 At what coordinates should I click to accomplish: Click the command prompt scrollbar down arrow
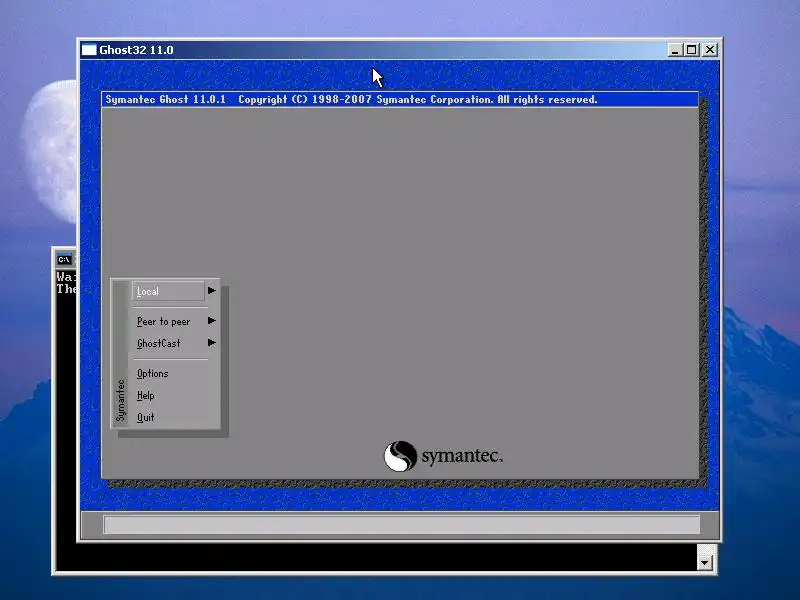pyautogui.click(x=705, y=563)
